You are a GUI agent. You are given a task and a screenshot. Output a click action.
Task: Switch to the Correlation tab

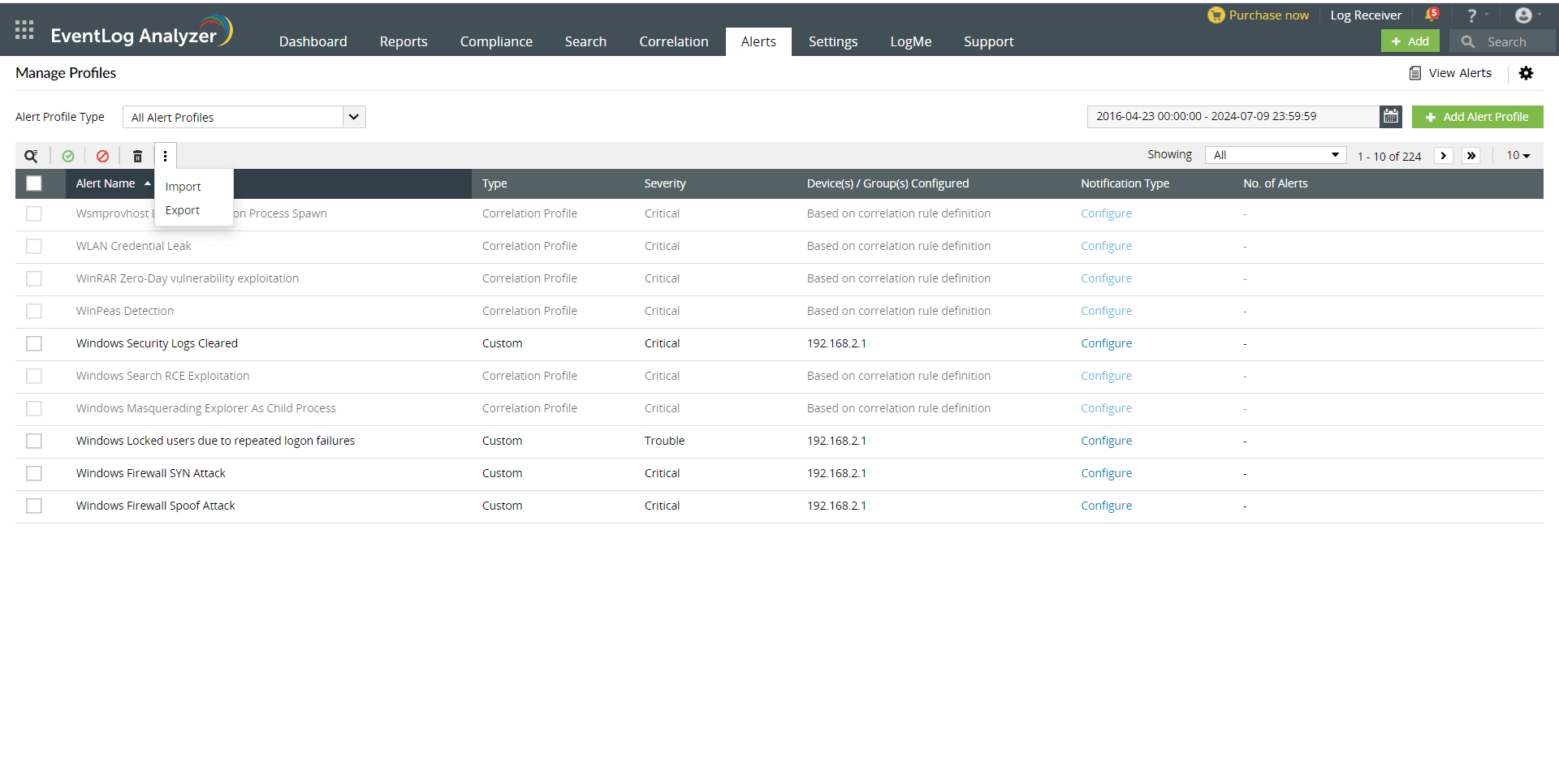(673, 41)
